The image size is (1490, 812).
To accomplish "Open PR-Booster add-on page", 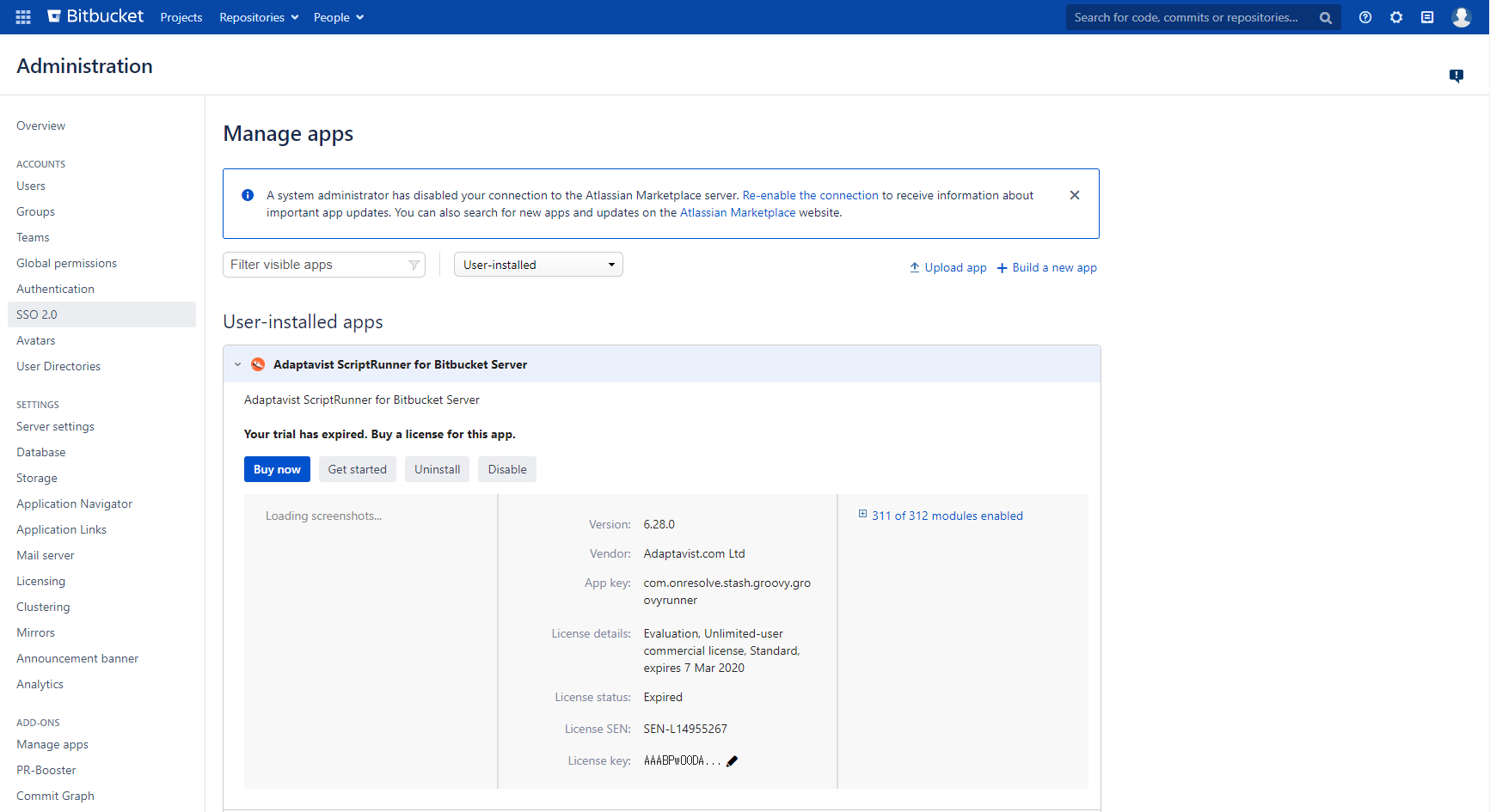I will pyautogui.click(x=46, y=770).
